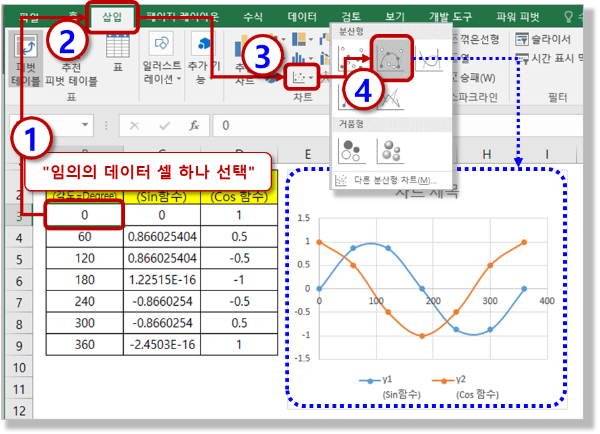Click the orange cosine curve minimum point
This screenshot has height=434, width=600.
(x=422, y=336)
